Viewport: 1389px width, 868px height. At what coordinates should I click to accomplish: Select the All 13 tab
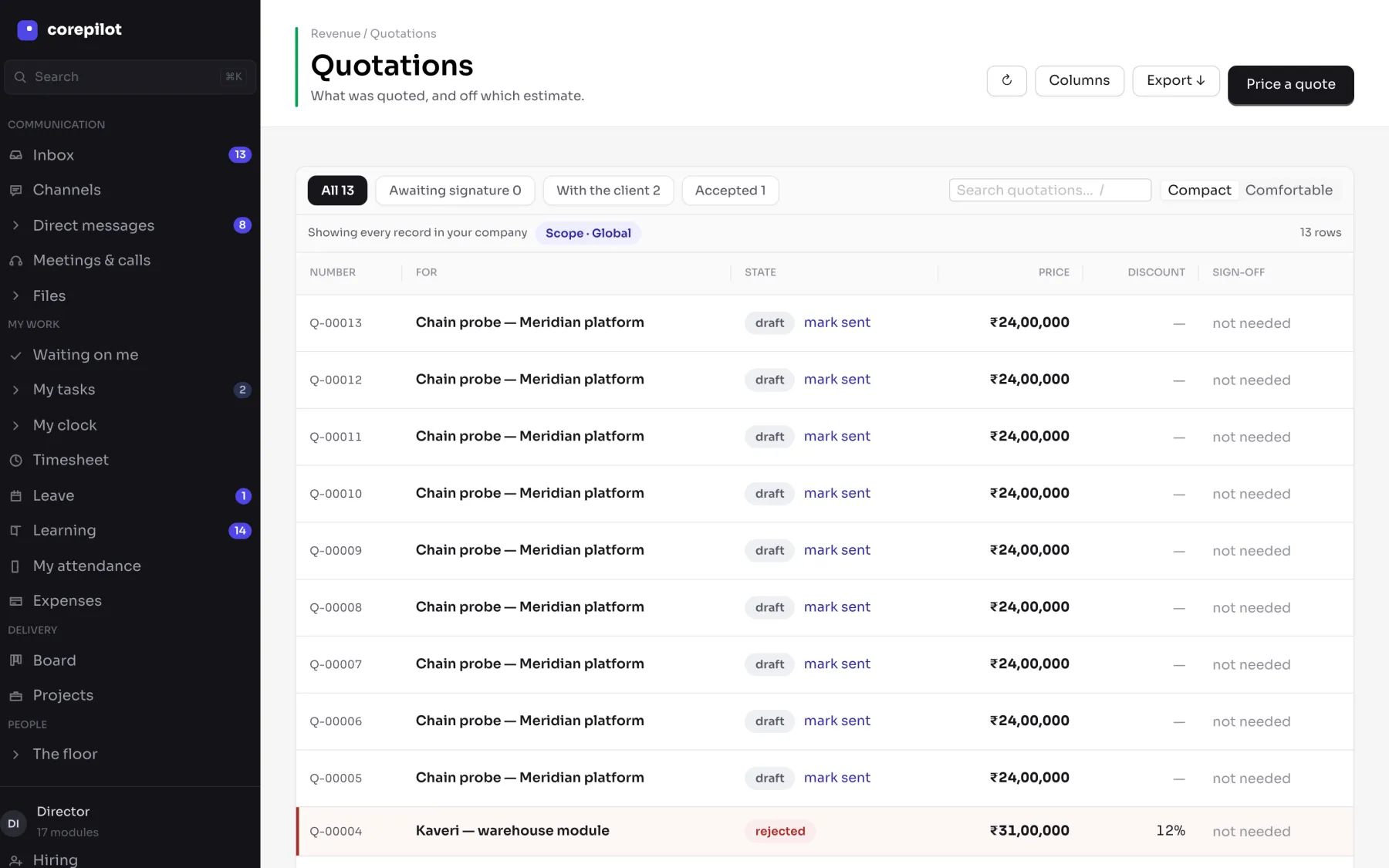tap(337, 191)
